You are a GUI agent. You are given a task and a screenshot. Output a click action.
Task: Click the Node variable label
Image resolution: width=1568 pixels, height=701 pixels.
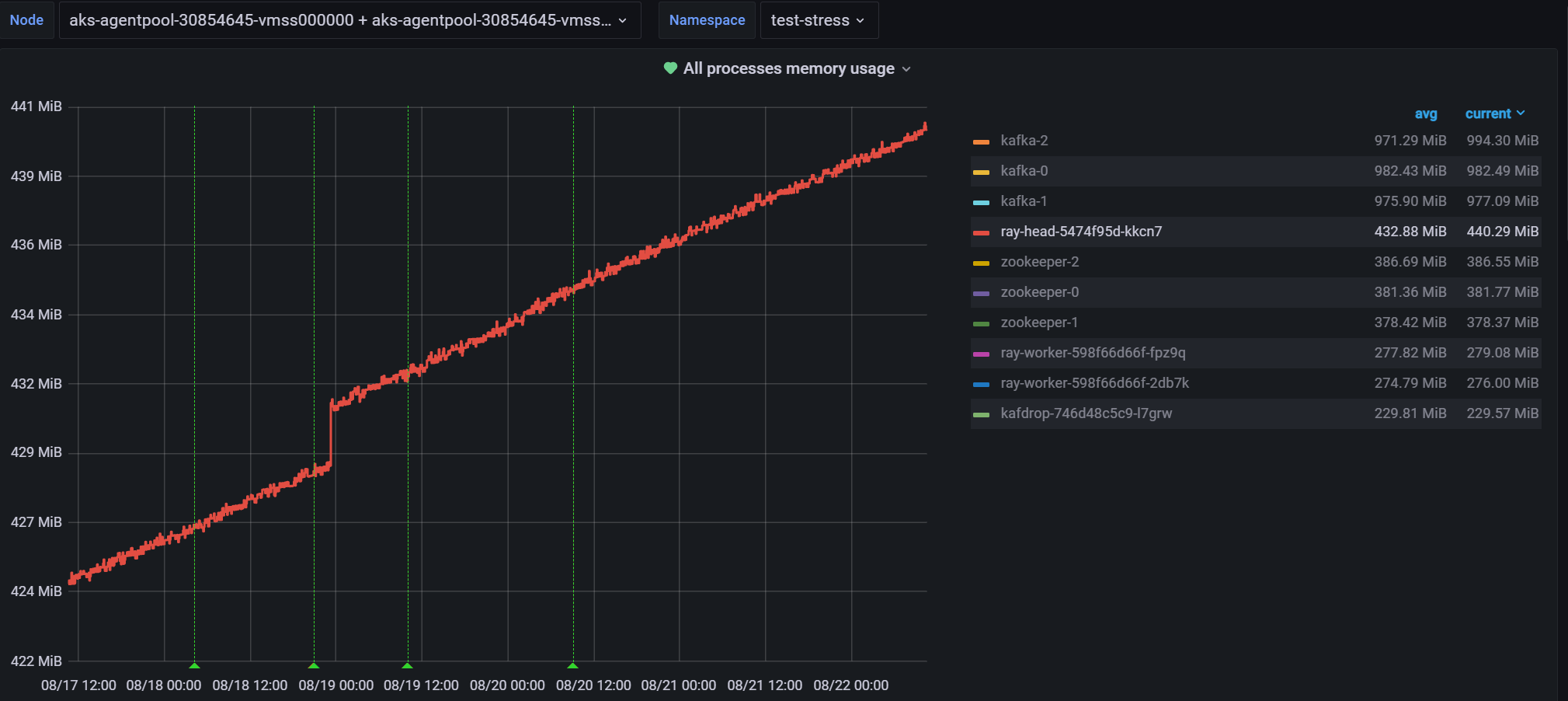[26, 20]
